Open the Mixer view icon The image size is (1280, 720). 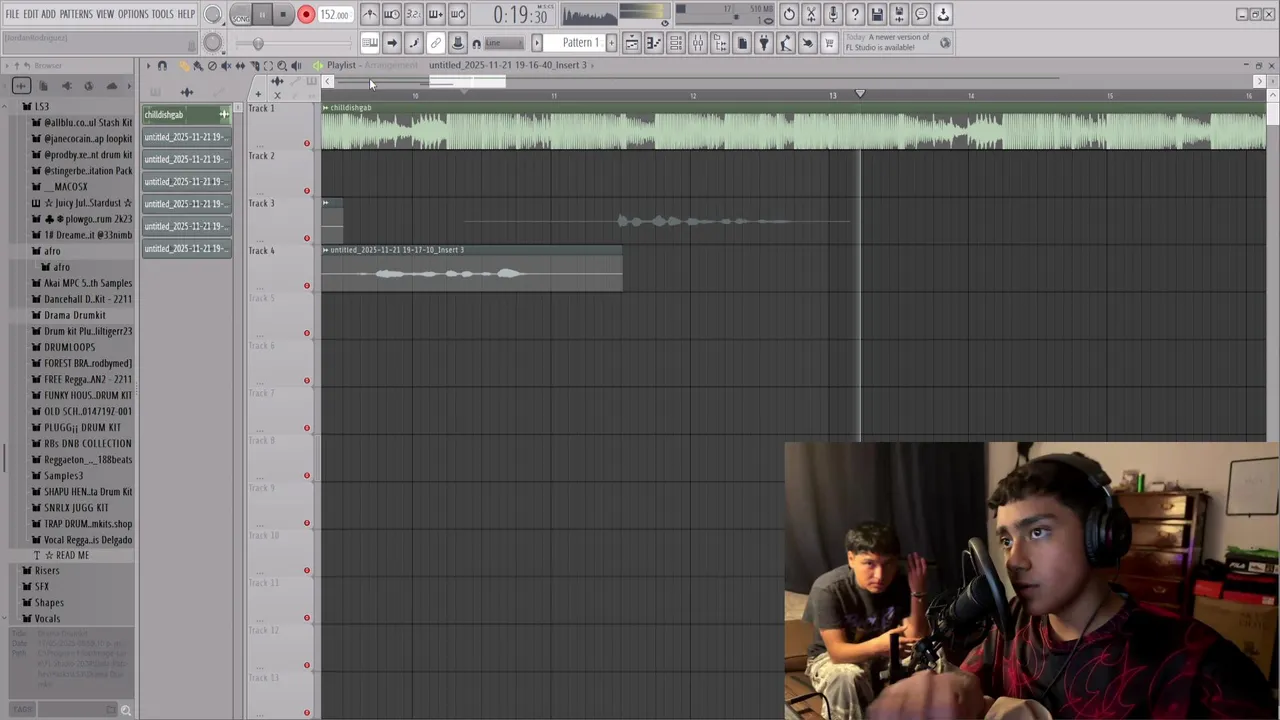(698, 43)
